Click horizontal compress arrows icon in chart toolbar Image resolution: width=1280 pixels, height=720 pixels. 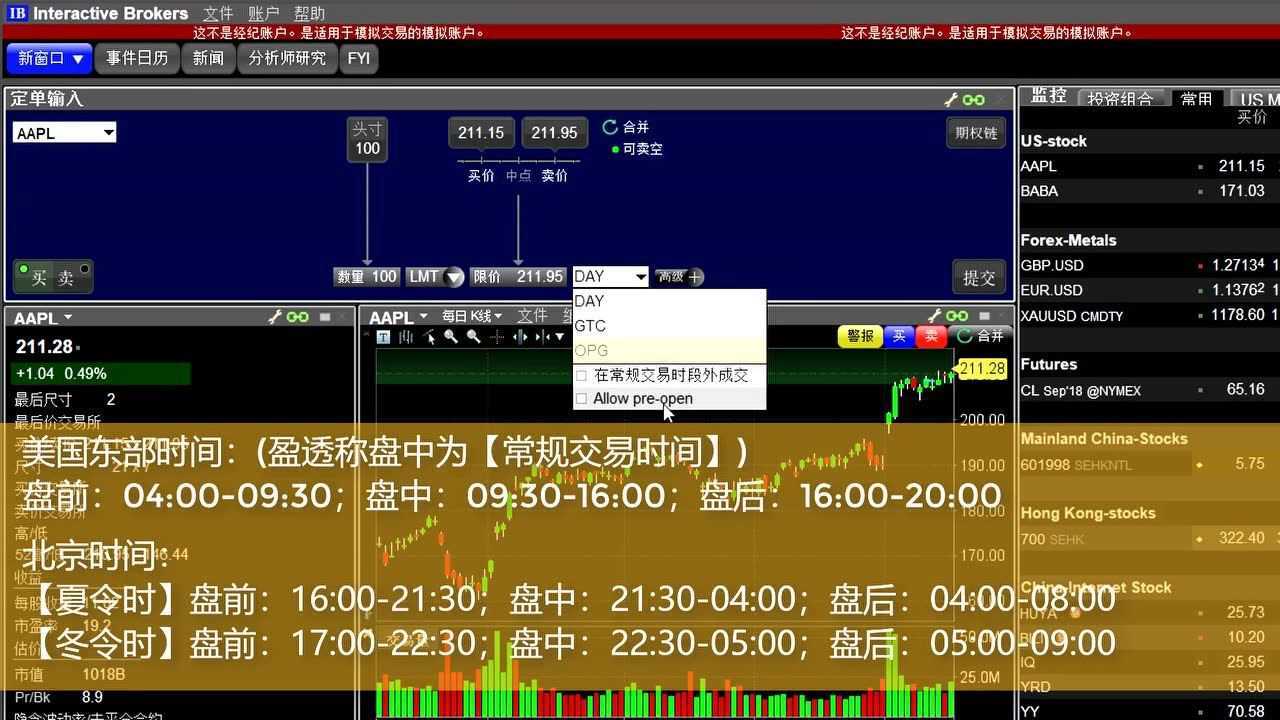[x=542, y=337]
